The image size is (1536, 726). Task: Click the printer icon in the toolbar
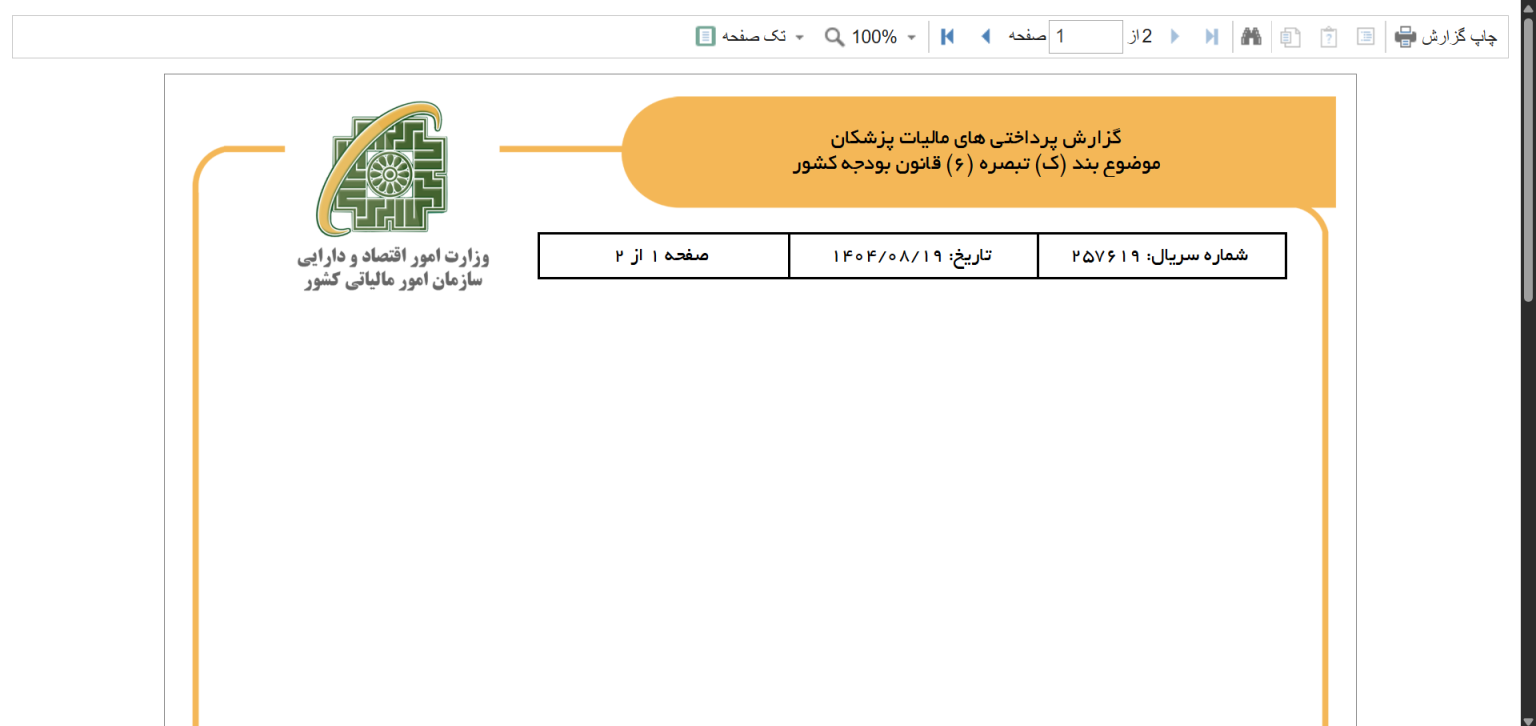coord(1405,37)
